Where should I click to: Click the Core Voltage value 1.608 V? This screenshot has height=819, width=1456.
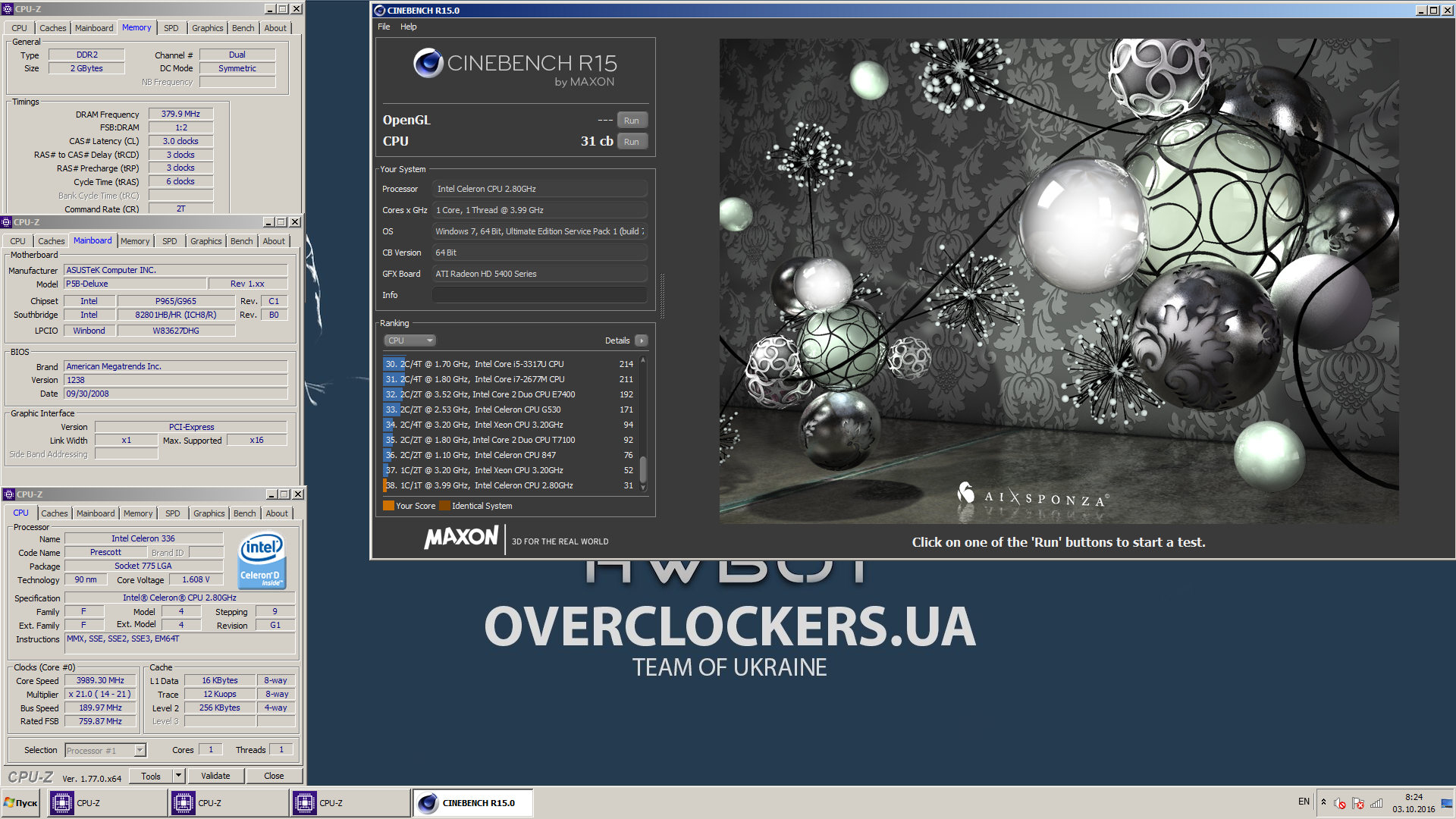(196, 579)
